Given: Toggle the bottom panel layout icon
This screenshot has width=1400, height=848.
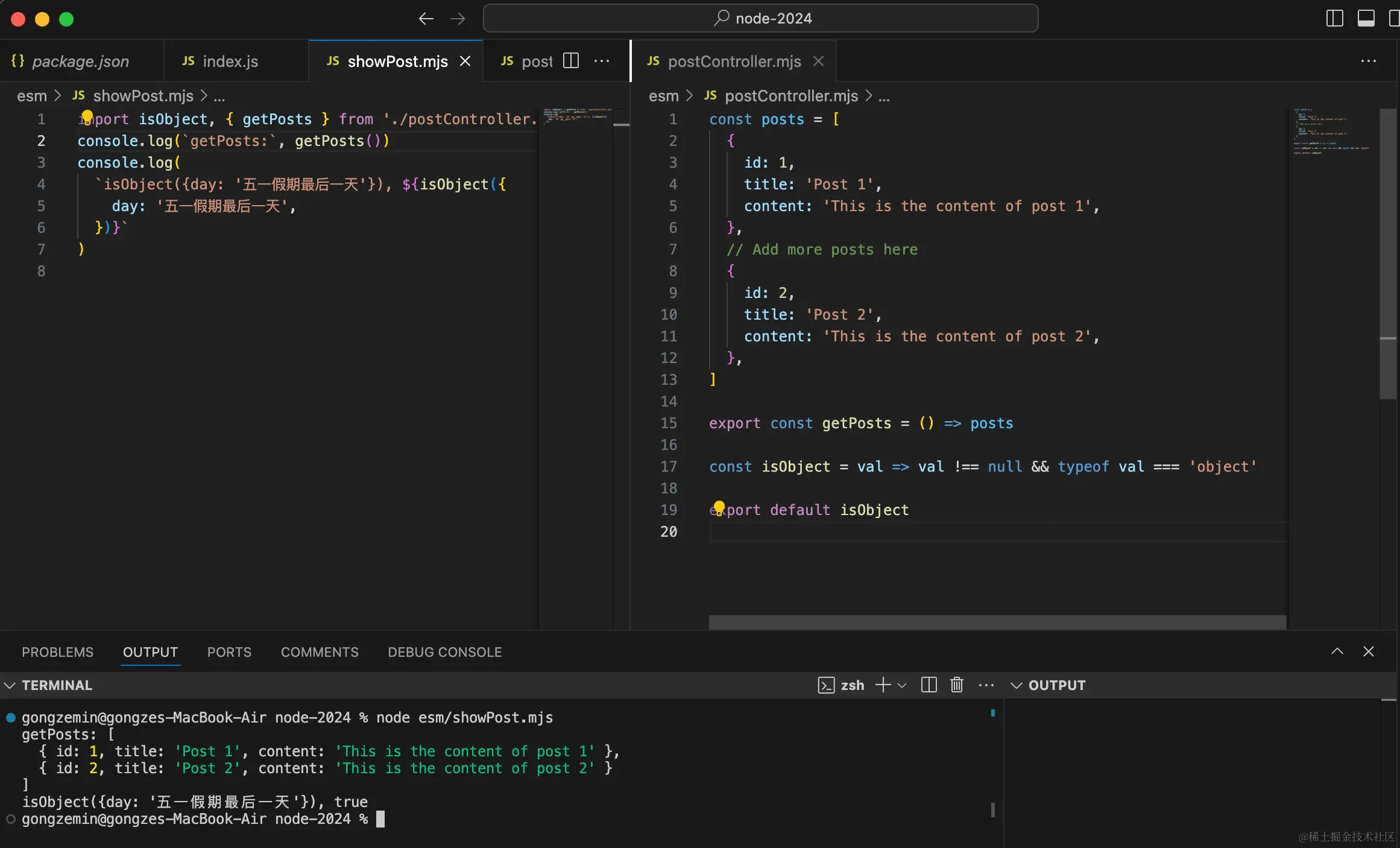Looking at the screenshot, I should [x=1366, y=19].
